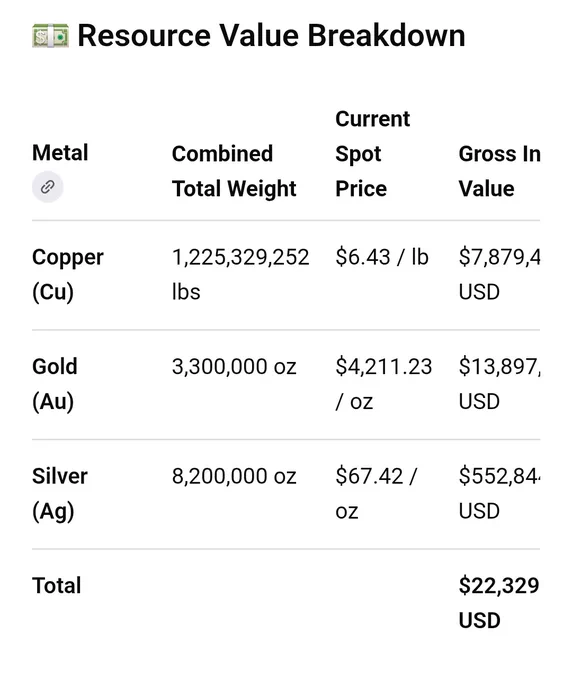Select the Silver (Ag) row label
This screenshot has width=572, height=680.
click(x=60, y=494)
